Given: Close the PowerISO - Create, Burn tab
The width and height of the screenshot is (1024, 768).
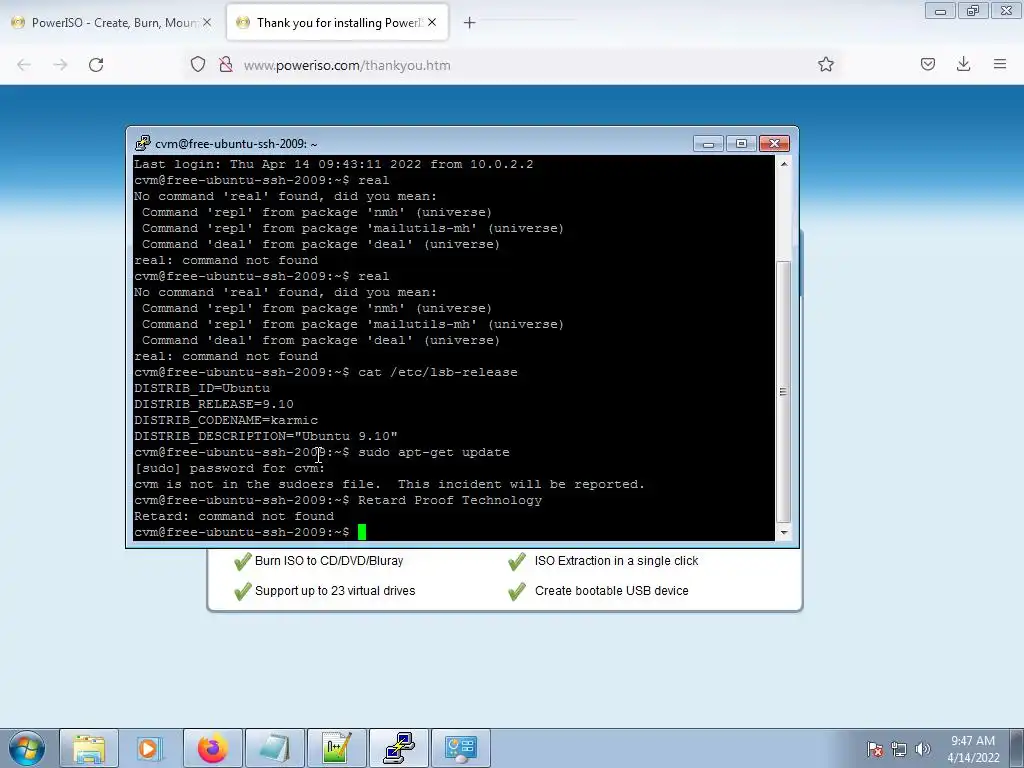Looking at the screenshot, I should point(207,23).
